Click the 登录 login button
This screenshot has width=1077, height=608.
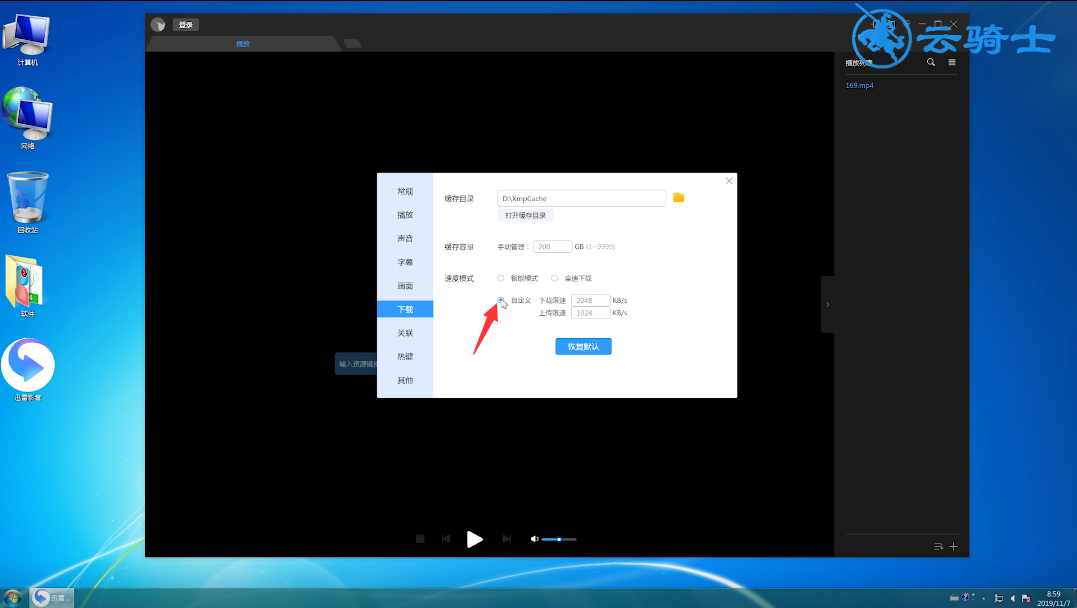(x=185, y=25)
